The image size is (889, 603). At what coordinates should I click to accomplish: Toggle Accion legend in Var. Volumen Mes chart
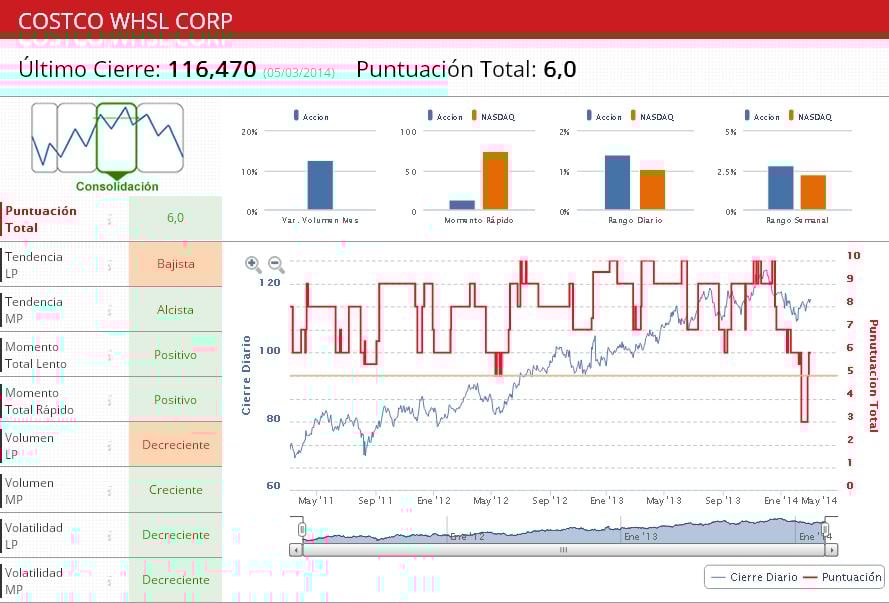[x=311, y=116]
